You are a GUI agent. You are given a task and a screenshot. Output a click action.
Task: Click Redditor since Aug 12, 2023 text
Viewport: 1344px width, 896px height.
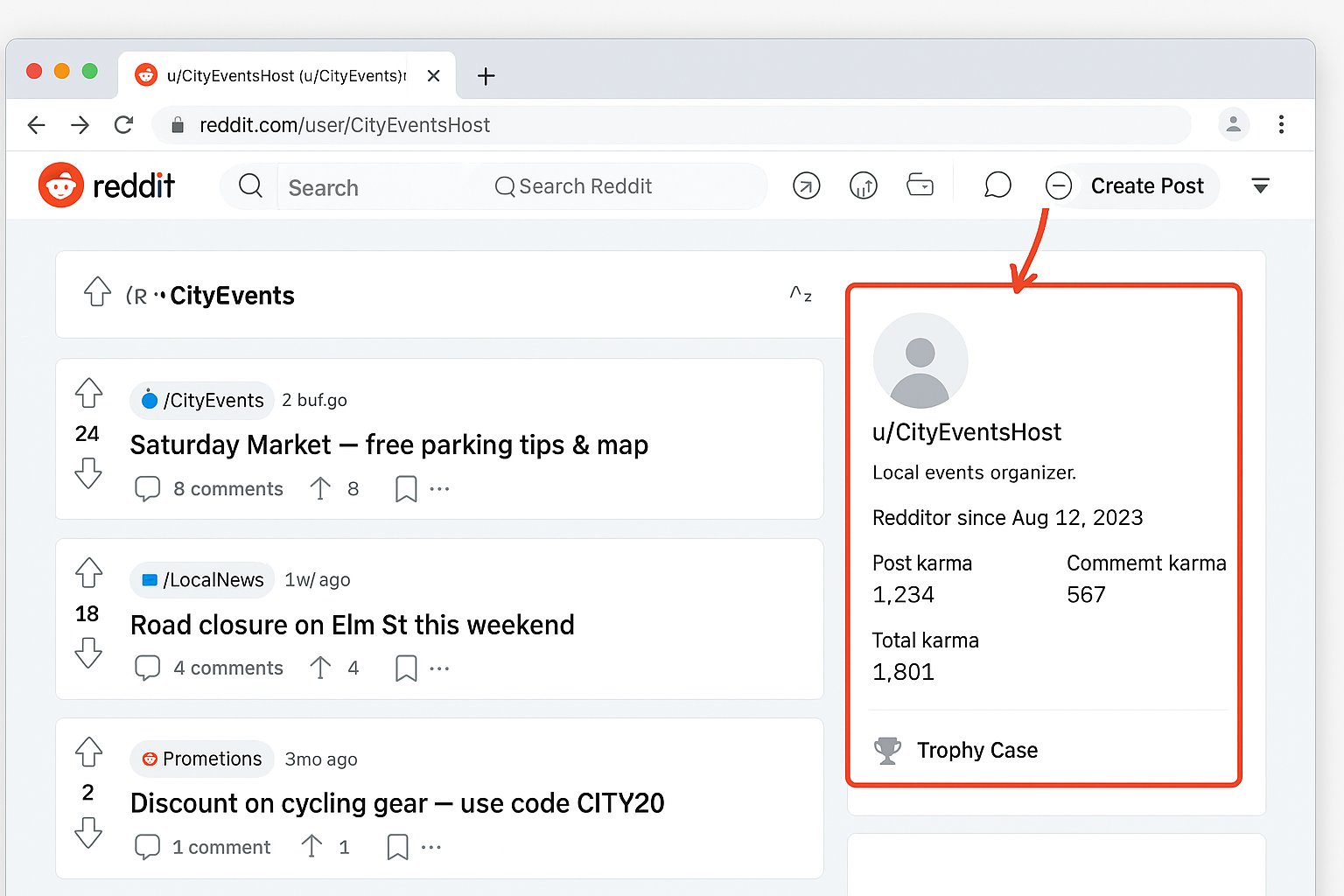(1008, 518)
